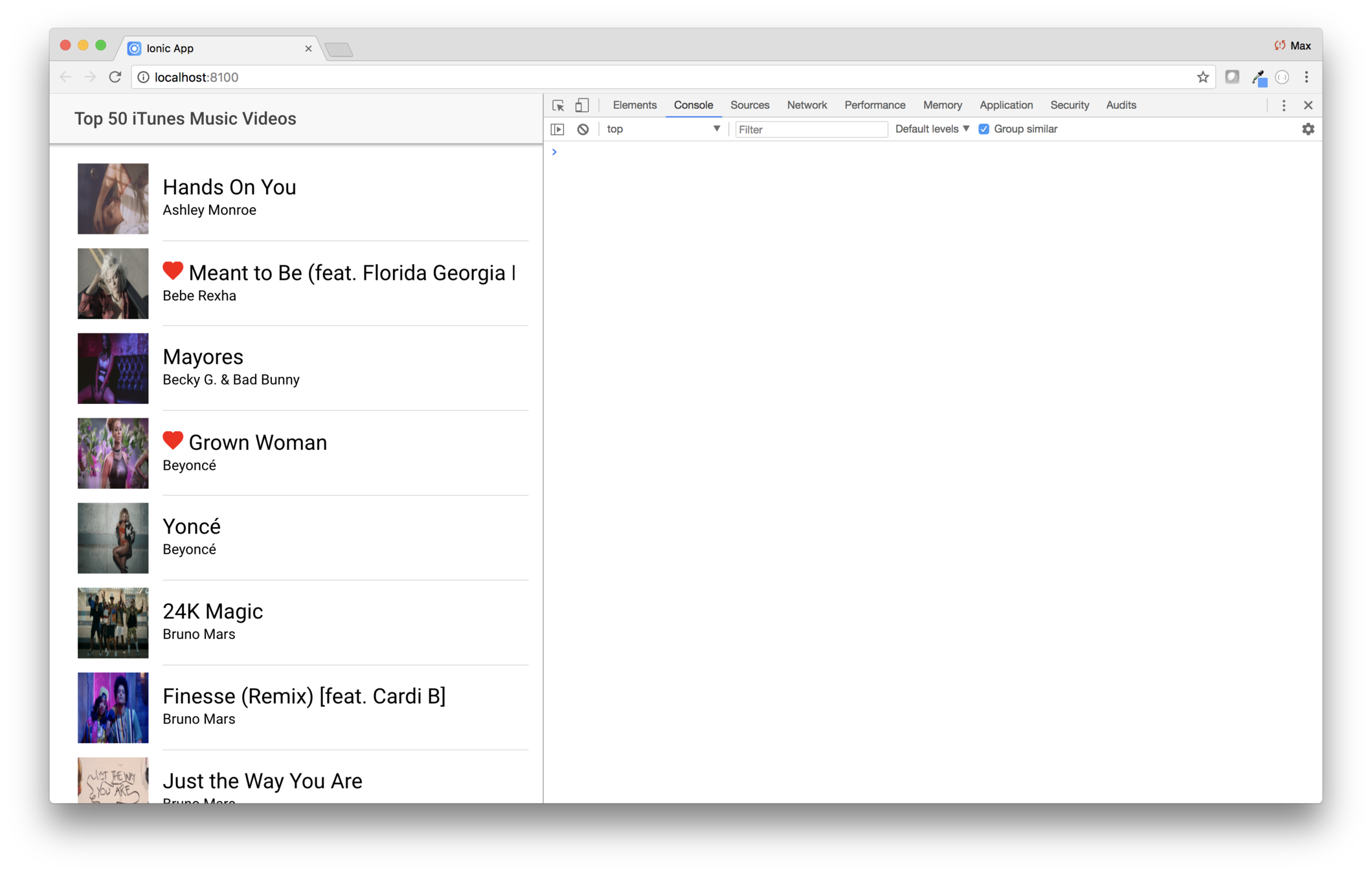
Task: Switch to the Network tab
Action: click(807, 106)
